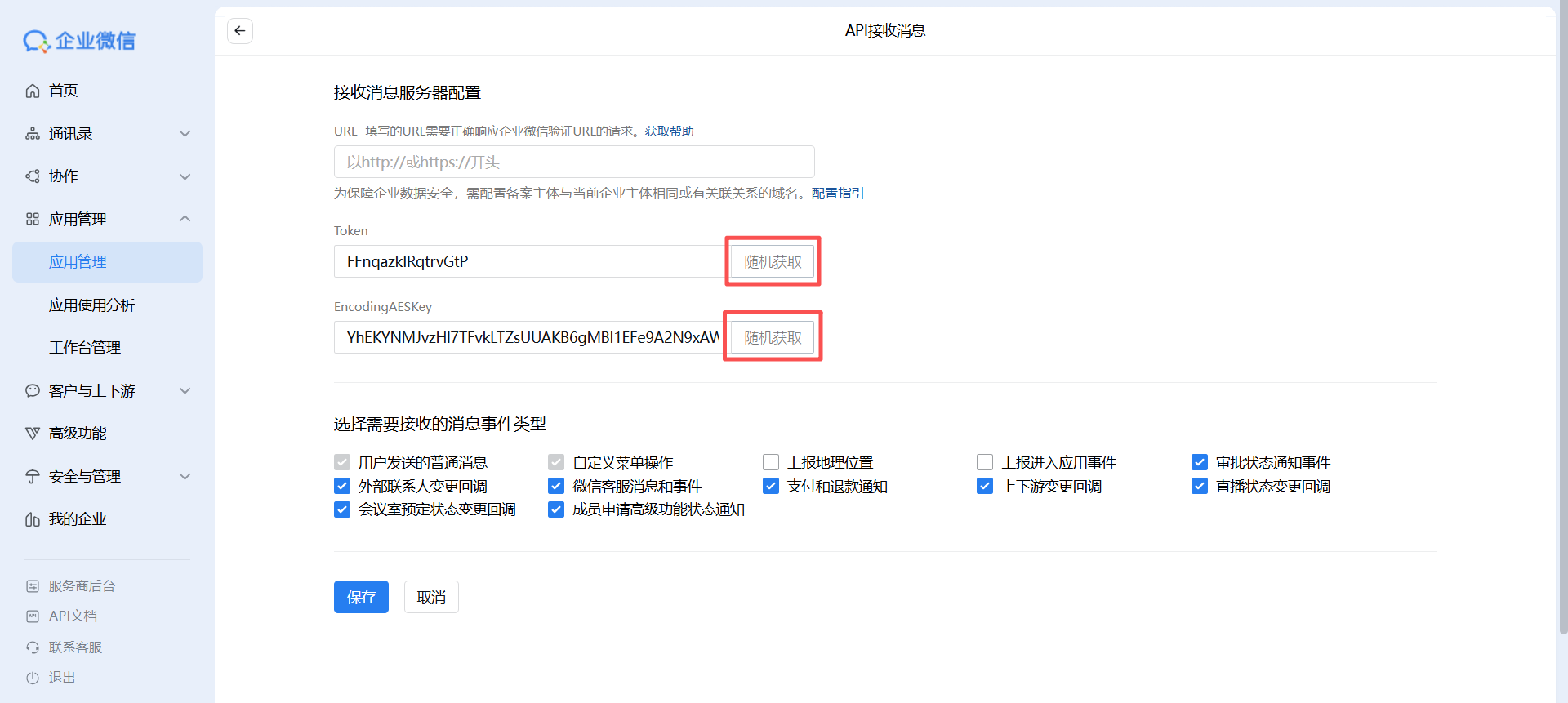
Task: Click the 高级功能 icon in sidebar
Action: (33, 434)
